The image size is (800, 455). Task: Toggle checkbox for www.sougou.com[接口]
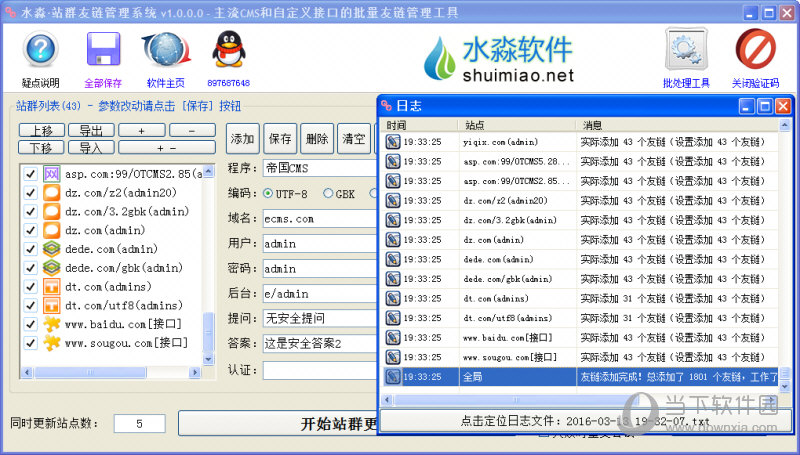point(29,343)
